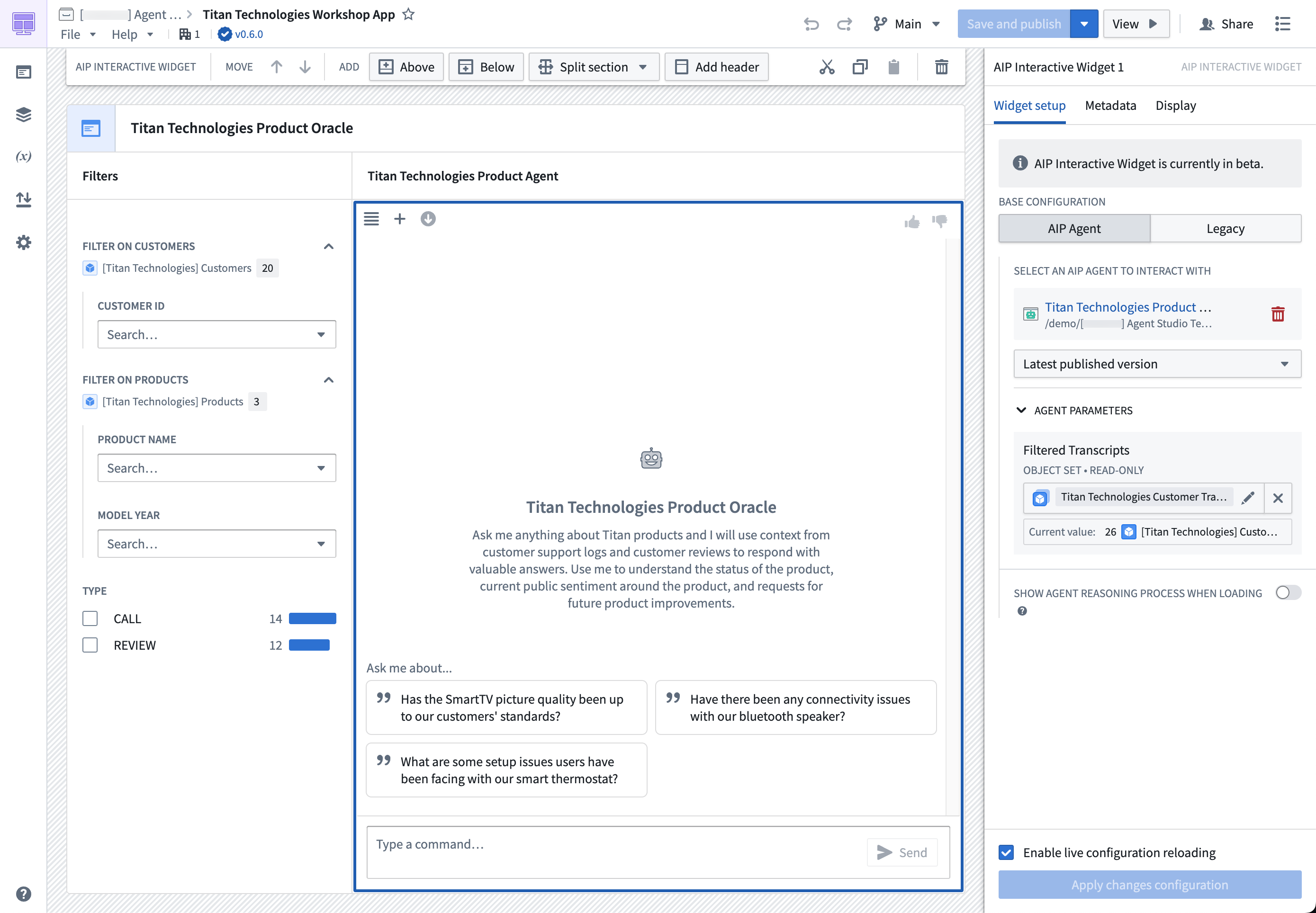Remove the selected AIP agent
This screenshot has width=1316, height=913.
pyautogui.click(x=1278, y=314)
